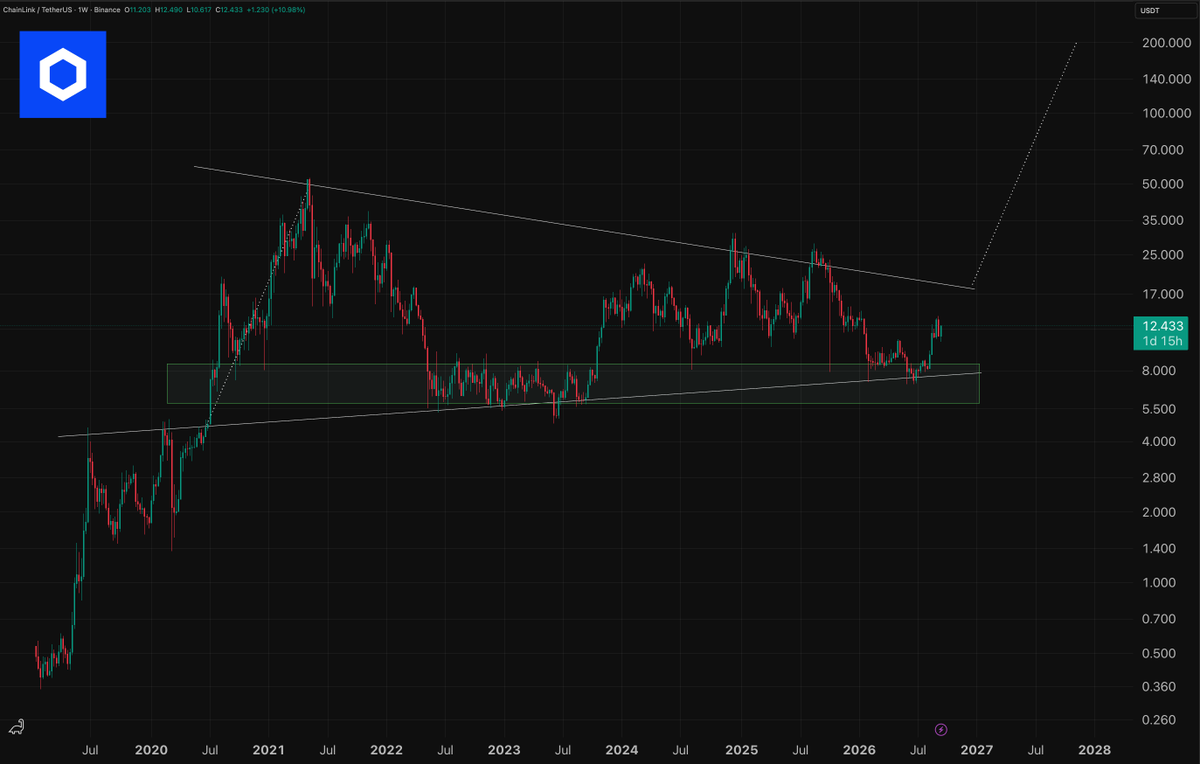Click the open value O11.203
The image size is (1200, 764).
pyautogui.click(x=138, y=9)
